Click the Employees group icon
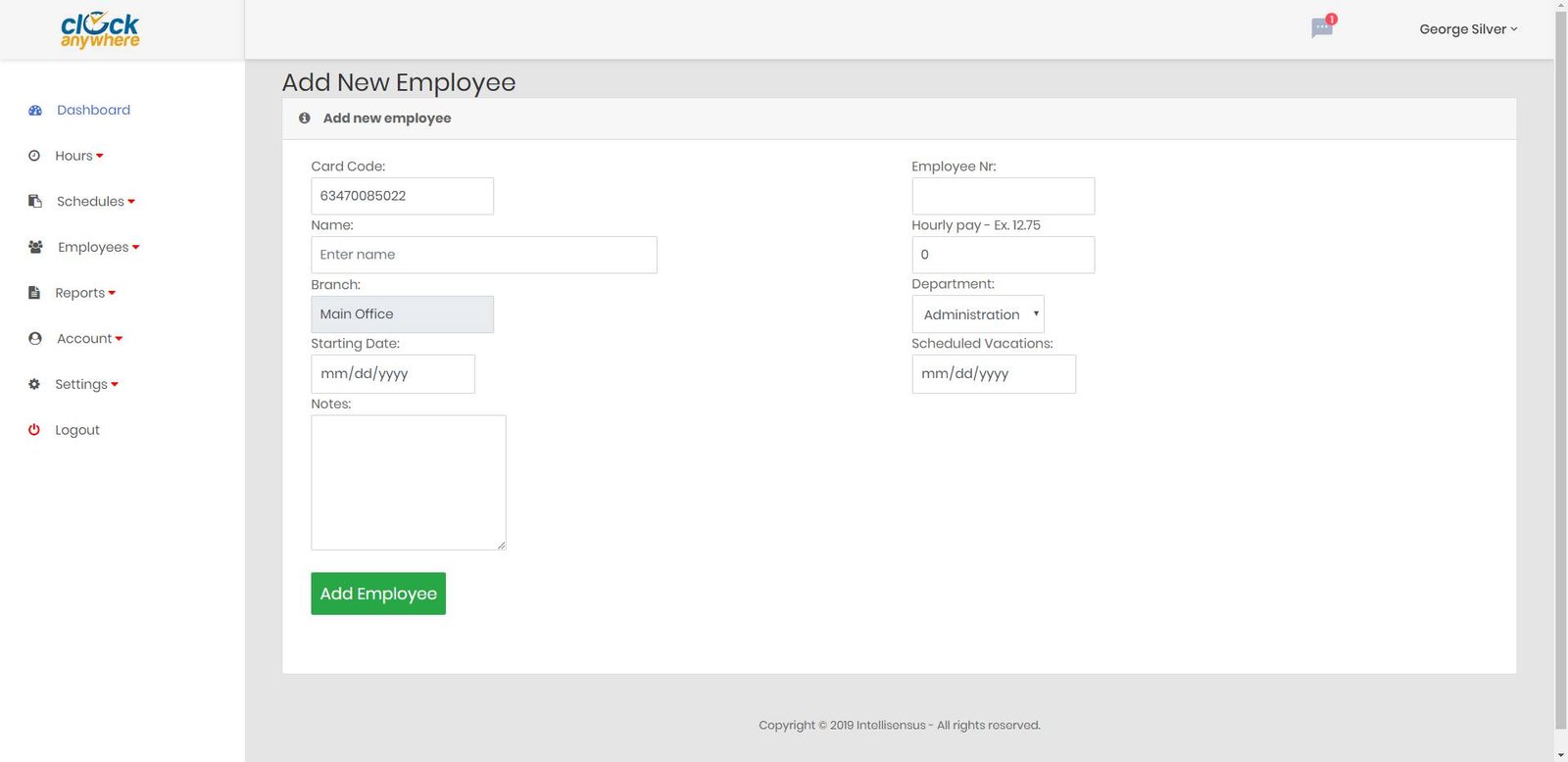1568x762 pixels. (x=35, y=247)
